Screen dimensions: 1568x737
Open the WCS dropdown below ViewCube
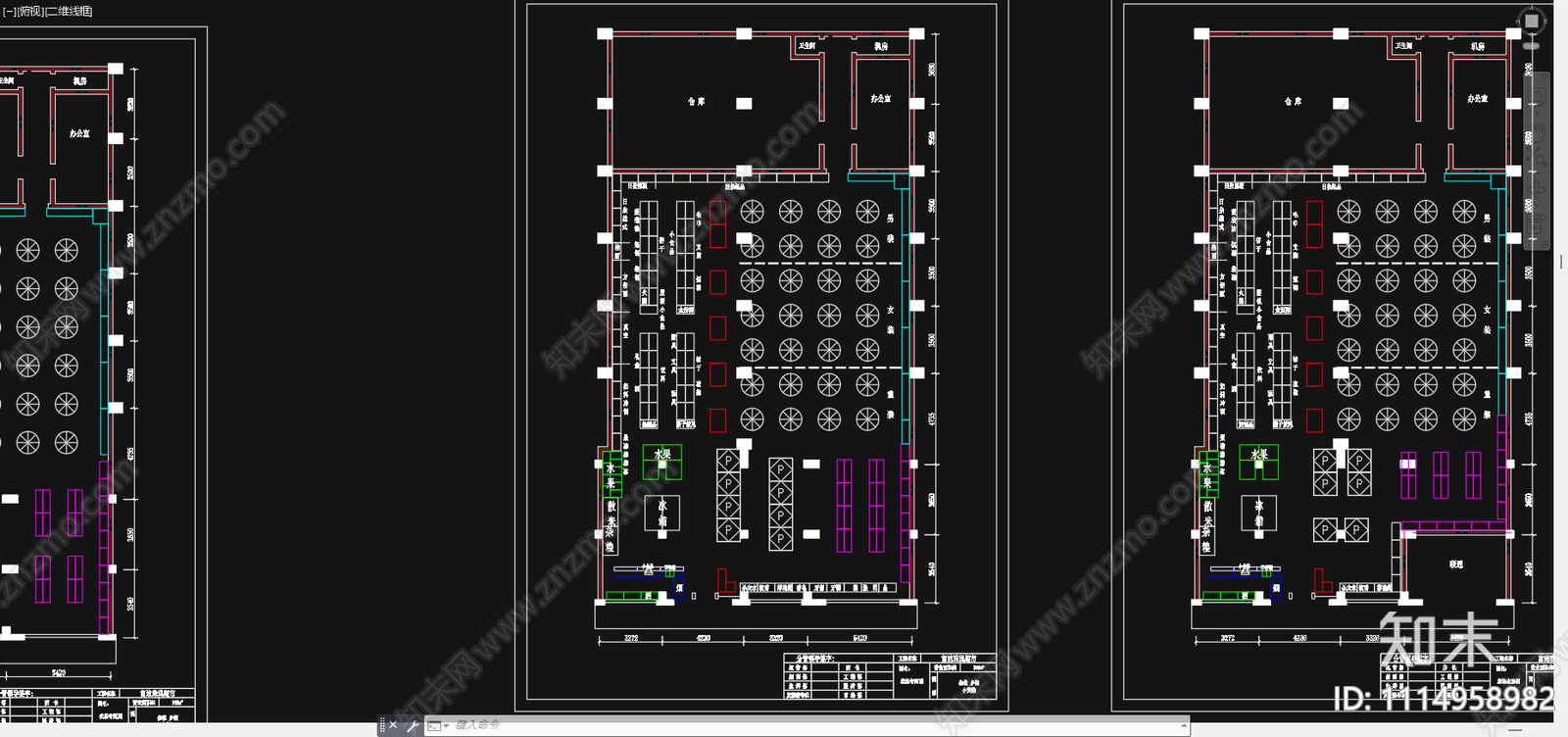(1531, 46)
